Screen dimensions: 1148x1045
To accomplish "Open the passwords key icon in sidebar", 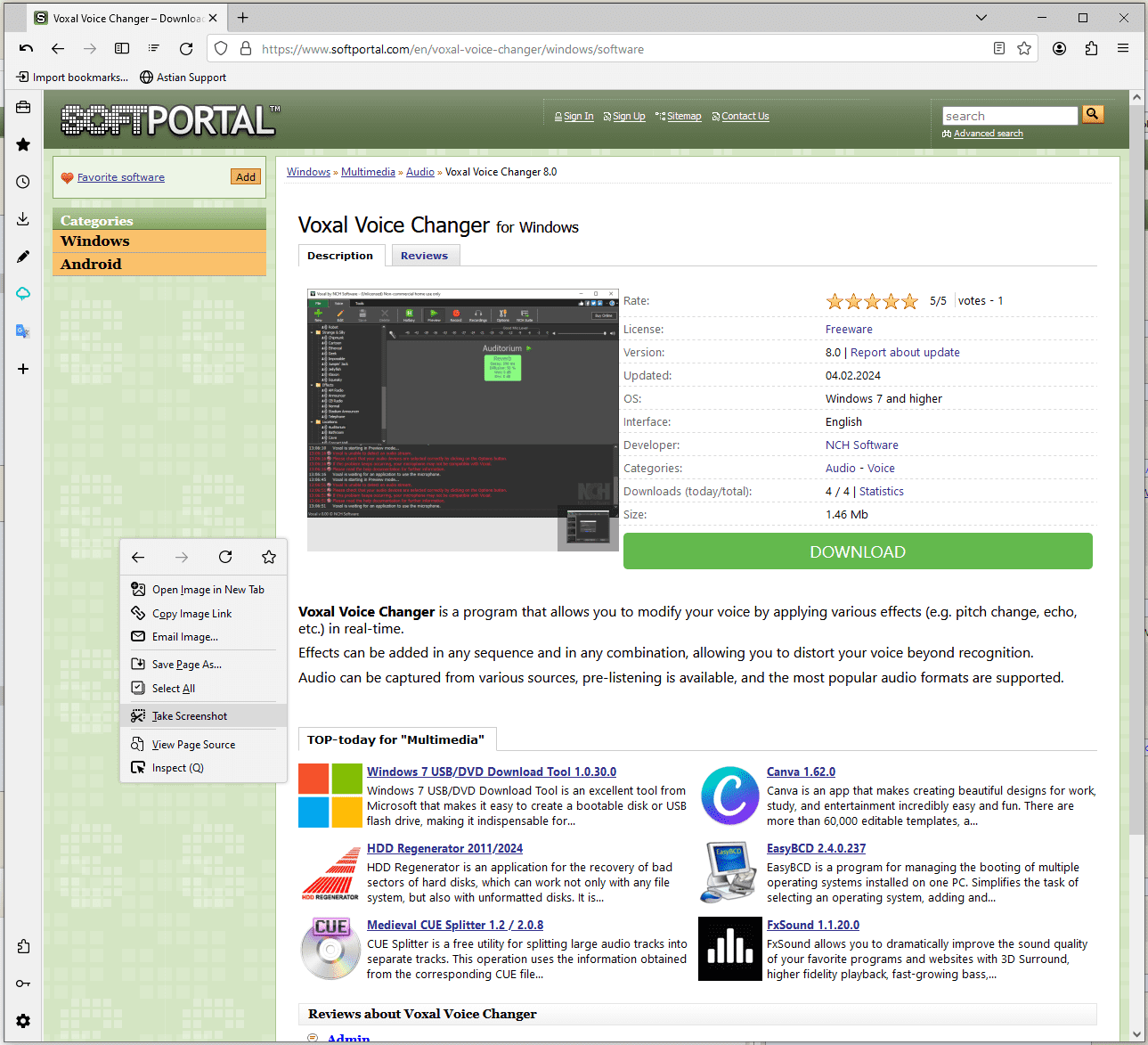I will click(x=23, y=984).
